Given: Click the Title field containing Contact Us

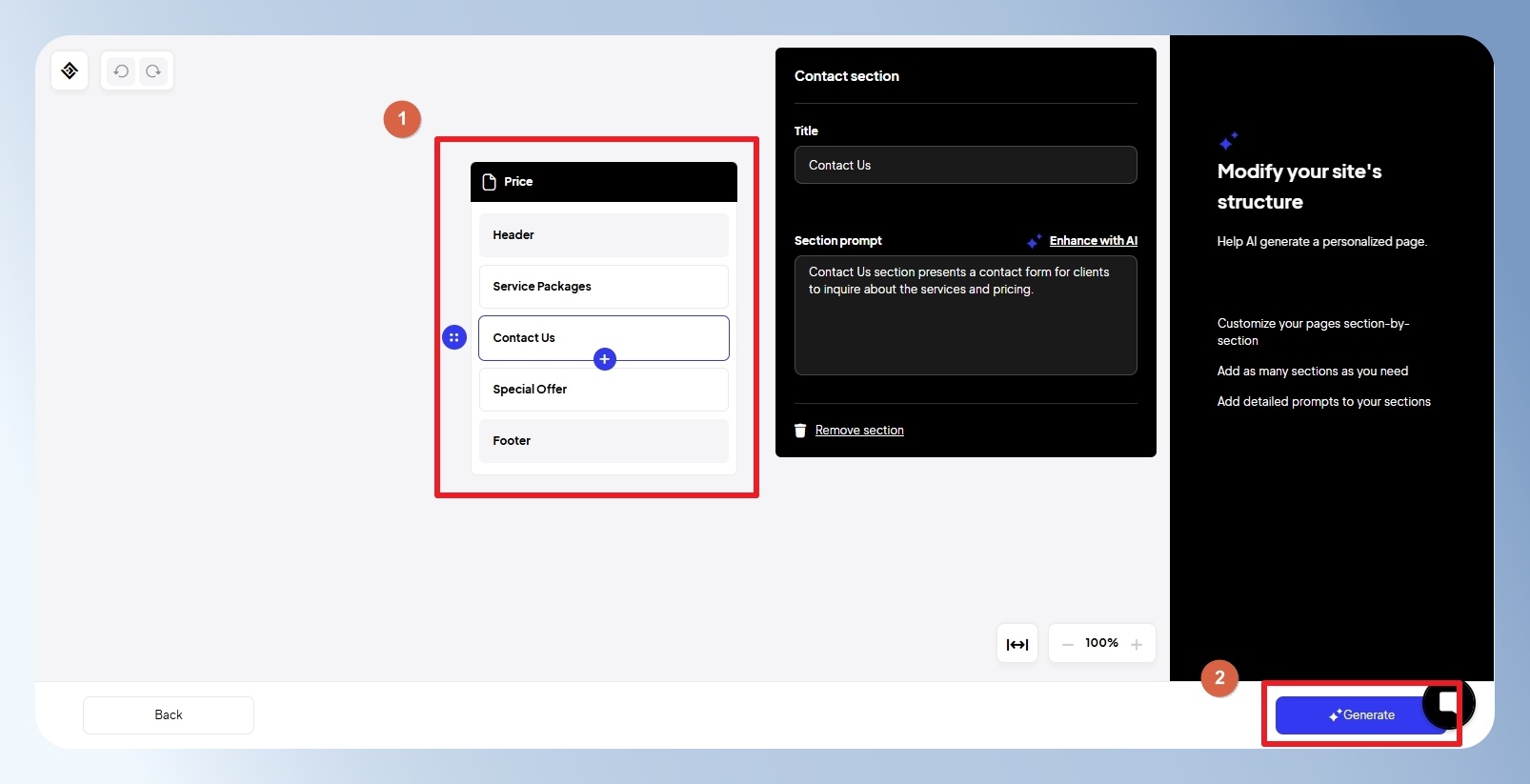Looking at the screenshot, I should click(x=966, y=165).
